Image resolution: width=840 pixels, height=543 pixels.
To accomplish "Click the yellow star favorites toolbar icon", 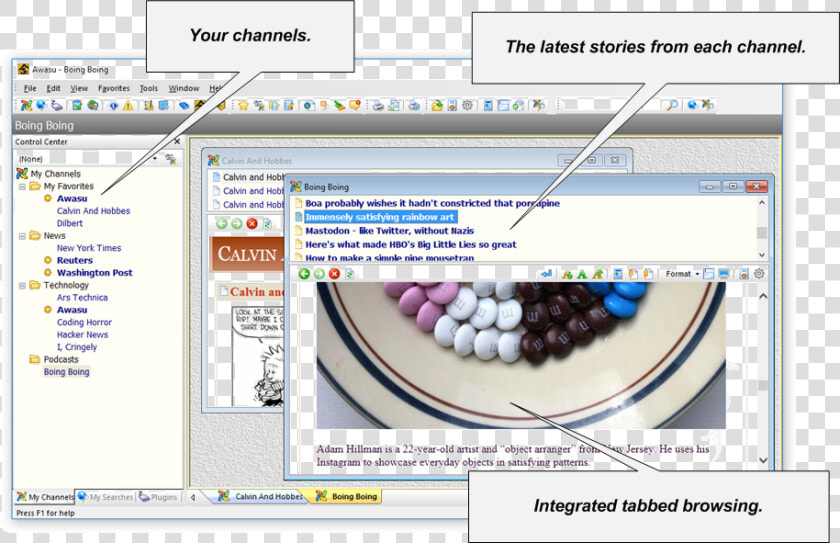I will click(244, 105).
